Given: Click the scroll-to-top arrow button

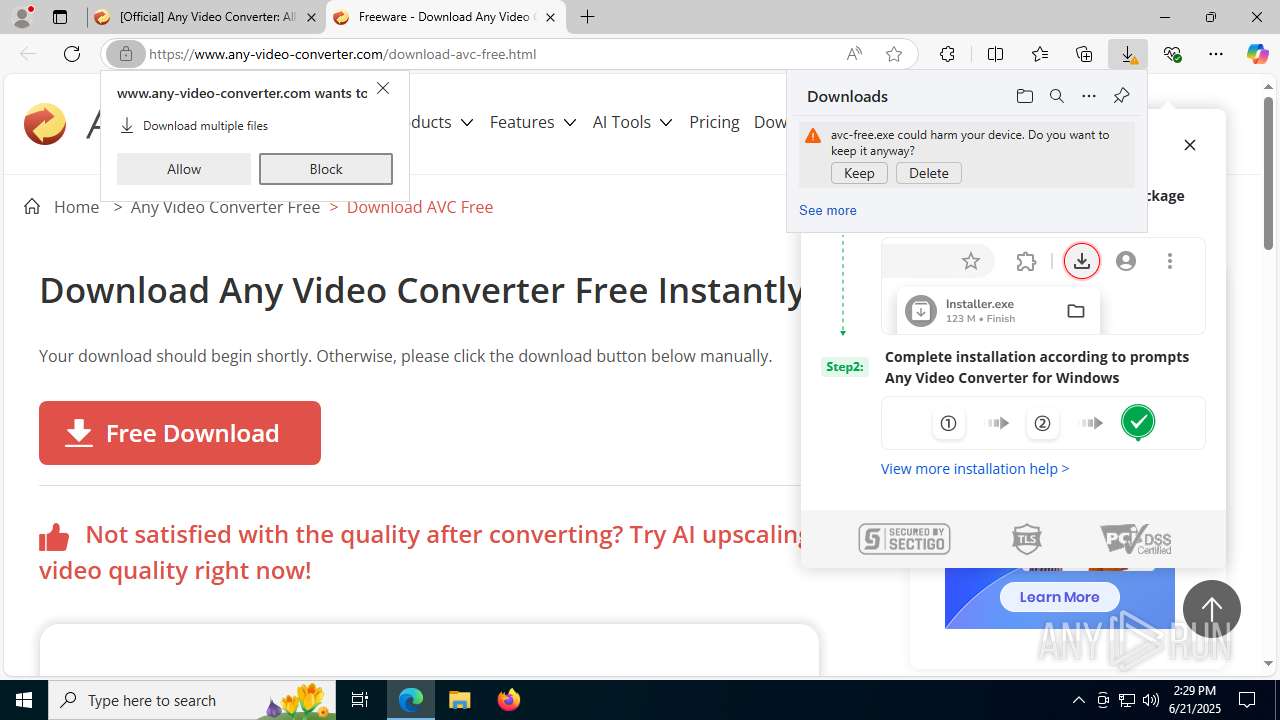Looking at the screenshot, I should 1212,609.
